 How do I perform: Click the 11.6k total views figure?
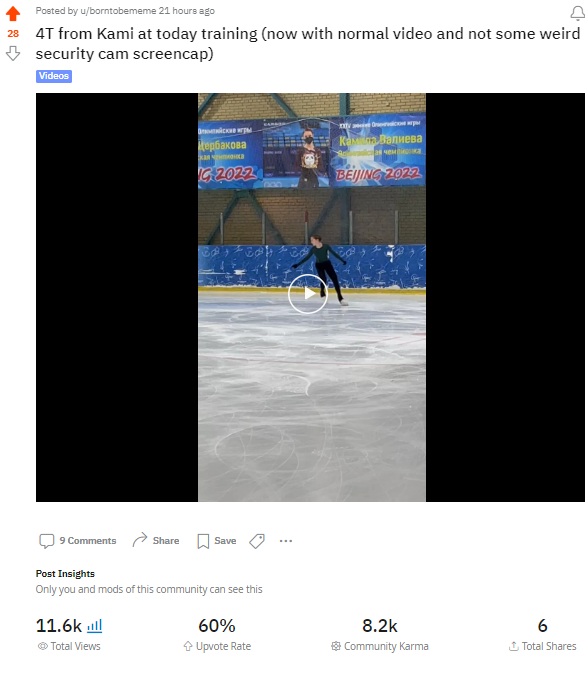(59, 626)
